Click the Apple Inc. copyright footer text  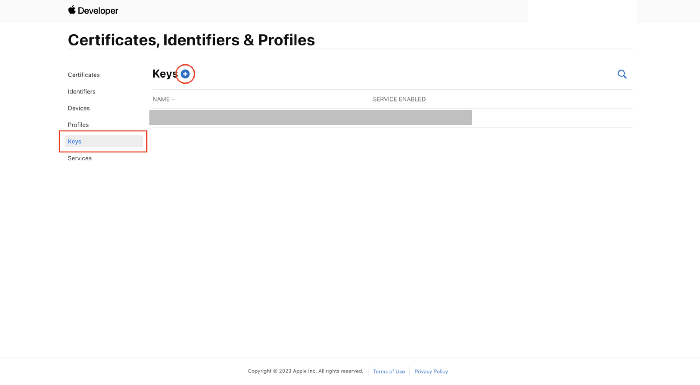(305, 371)
